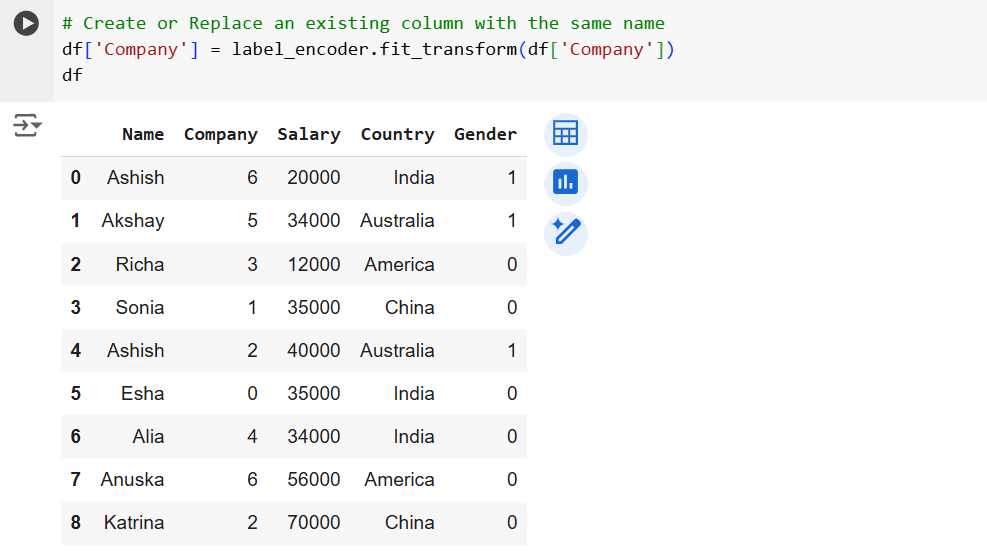Toggle the cell output actions icon
The image size is (987, 553).
26,126
